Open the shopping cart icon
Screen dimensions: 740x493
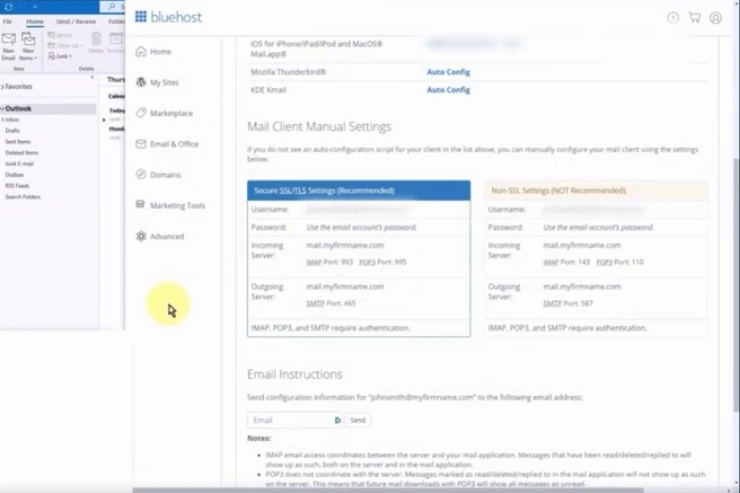click(694, 17)
